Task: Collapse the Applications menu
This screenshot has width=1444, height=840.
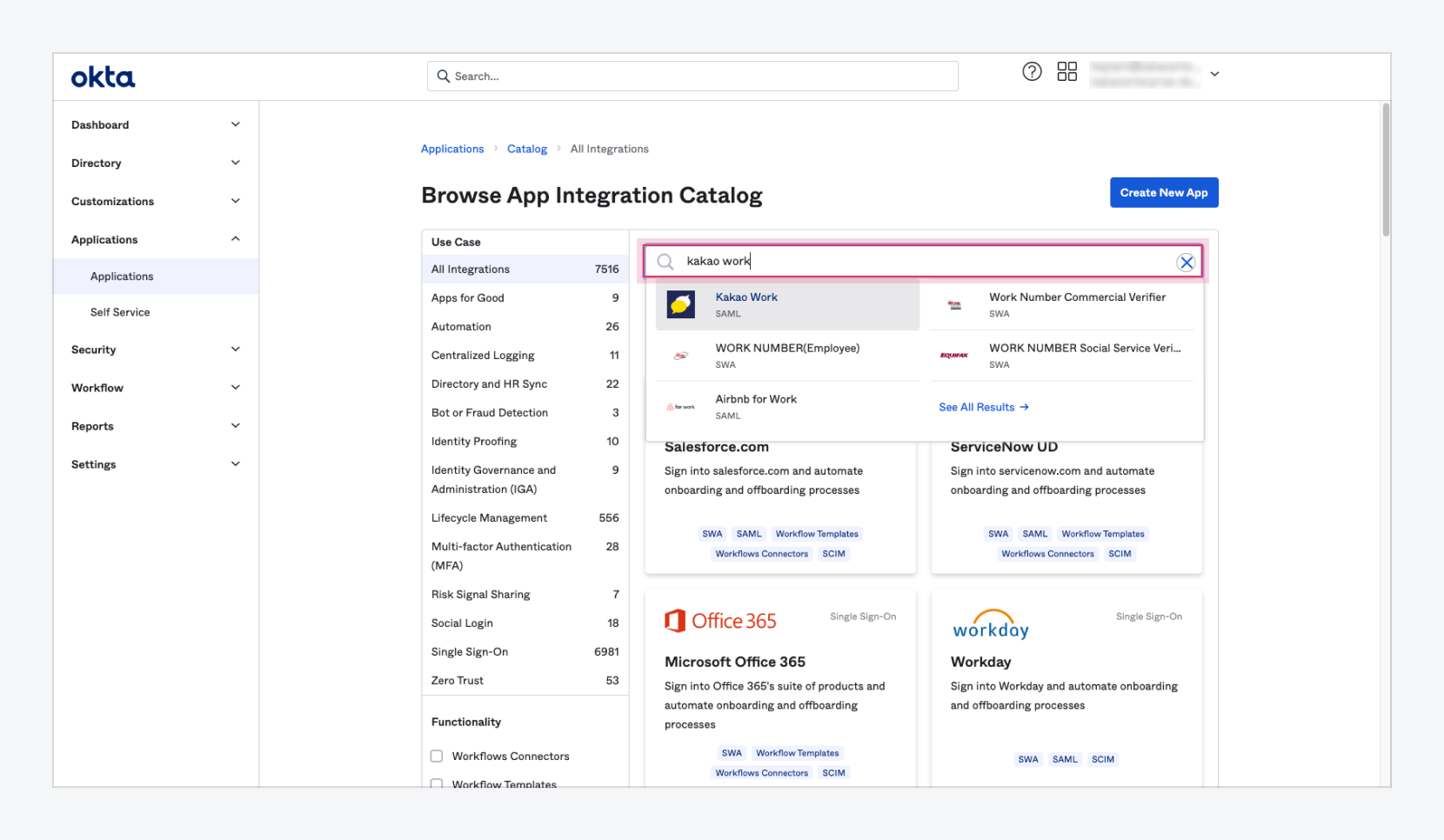Action: 156,240
